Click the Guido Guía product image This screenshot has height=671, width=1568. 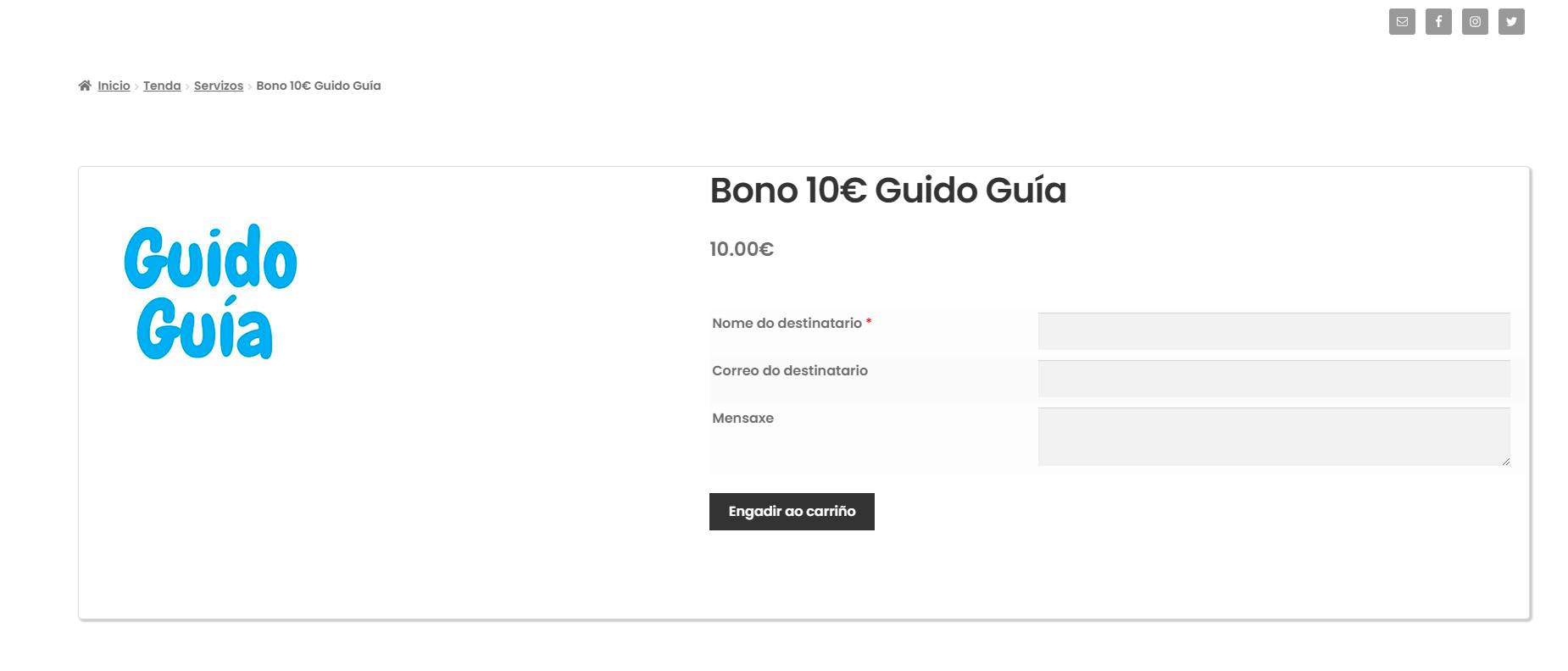coord(210,291)
